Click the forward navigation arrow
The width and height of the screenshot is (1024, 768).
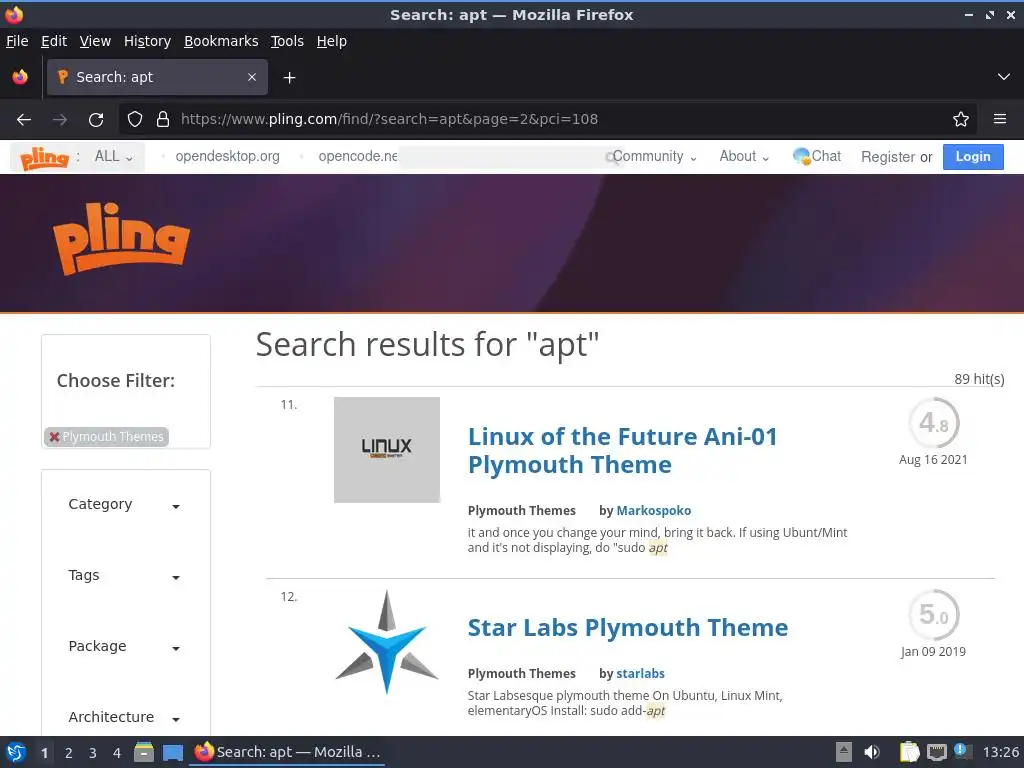coord(59,120)
